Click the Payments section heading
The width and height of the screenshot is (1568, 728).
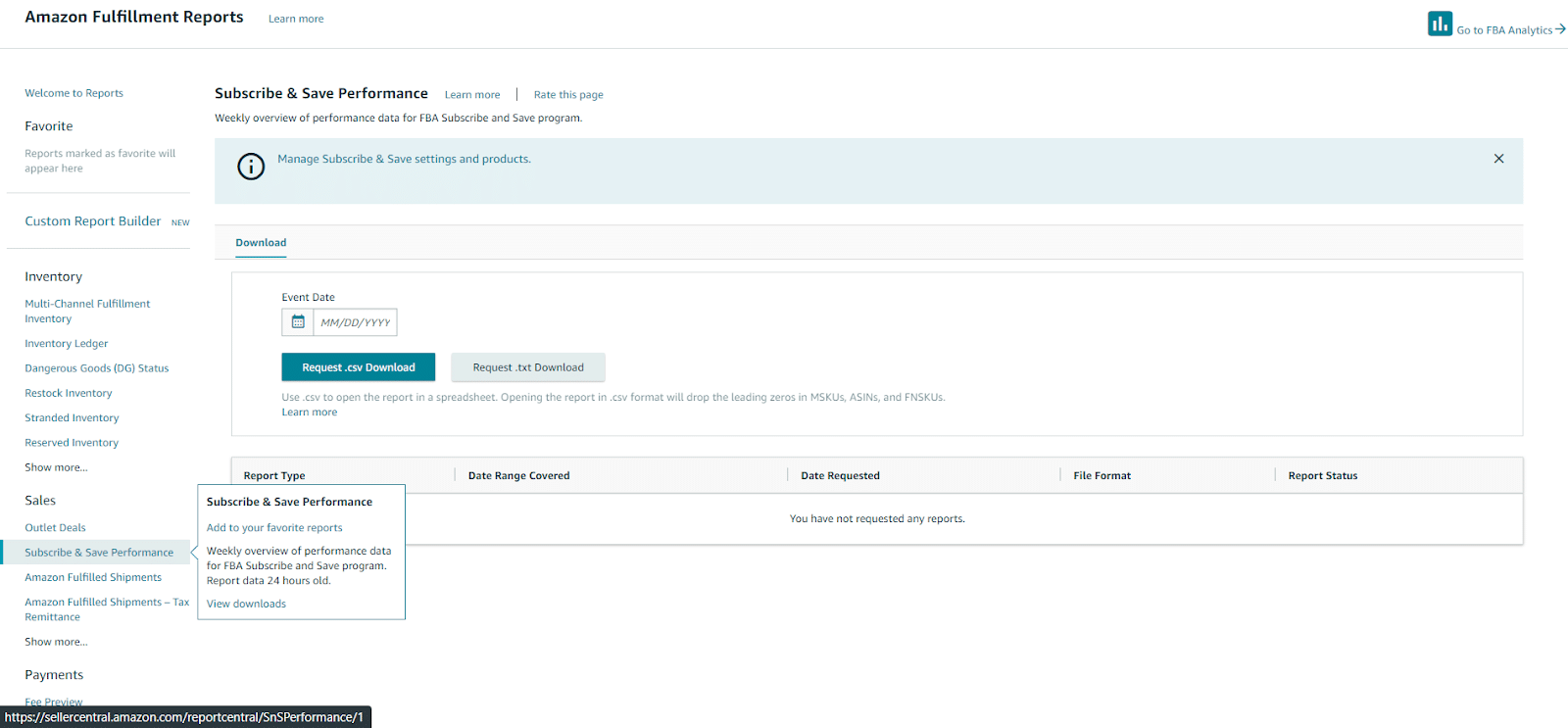click(54, 675)
